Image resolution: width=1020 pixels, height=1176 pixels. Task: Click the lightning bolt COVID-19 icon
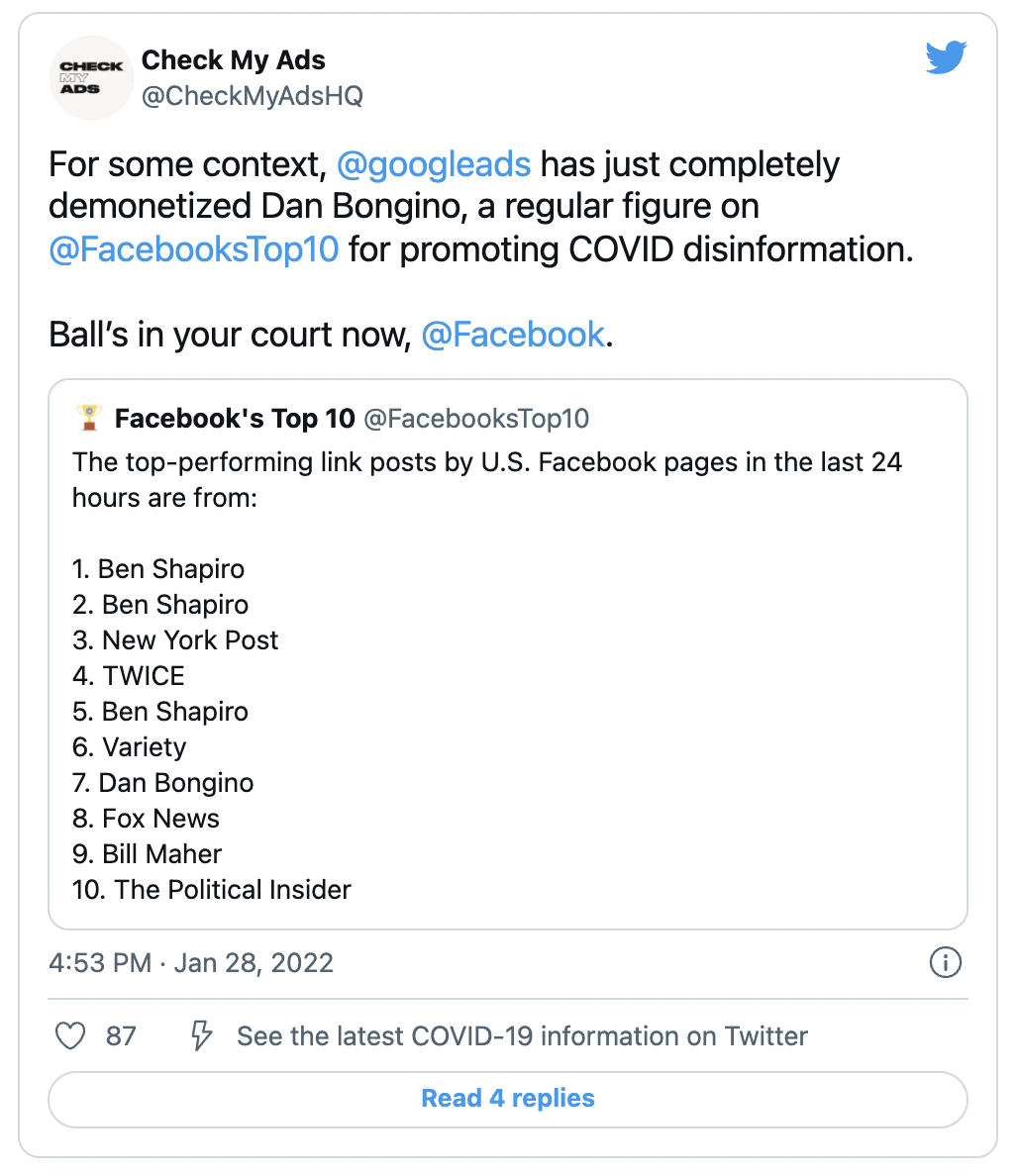point(201,1035)
